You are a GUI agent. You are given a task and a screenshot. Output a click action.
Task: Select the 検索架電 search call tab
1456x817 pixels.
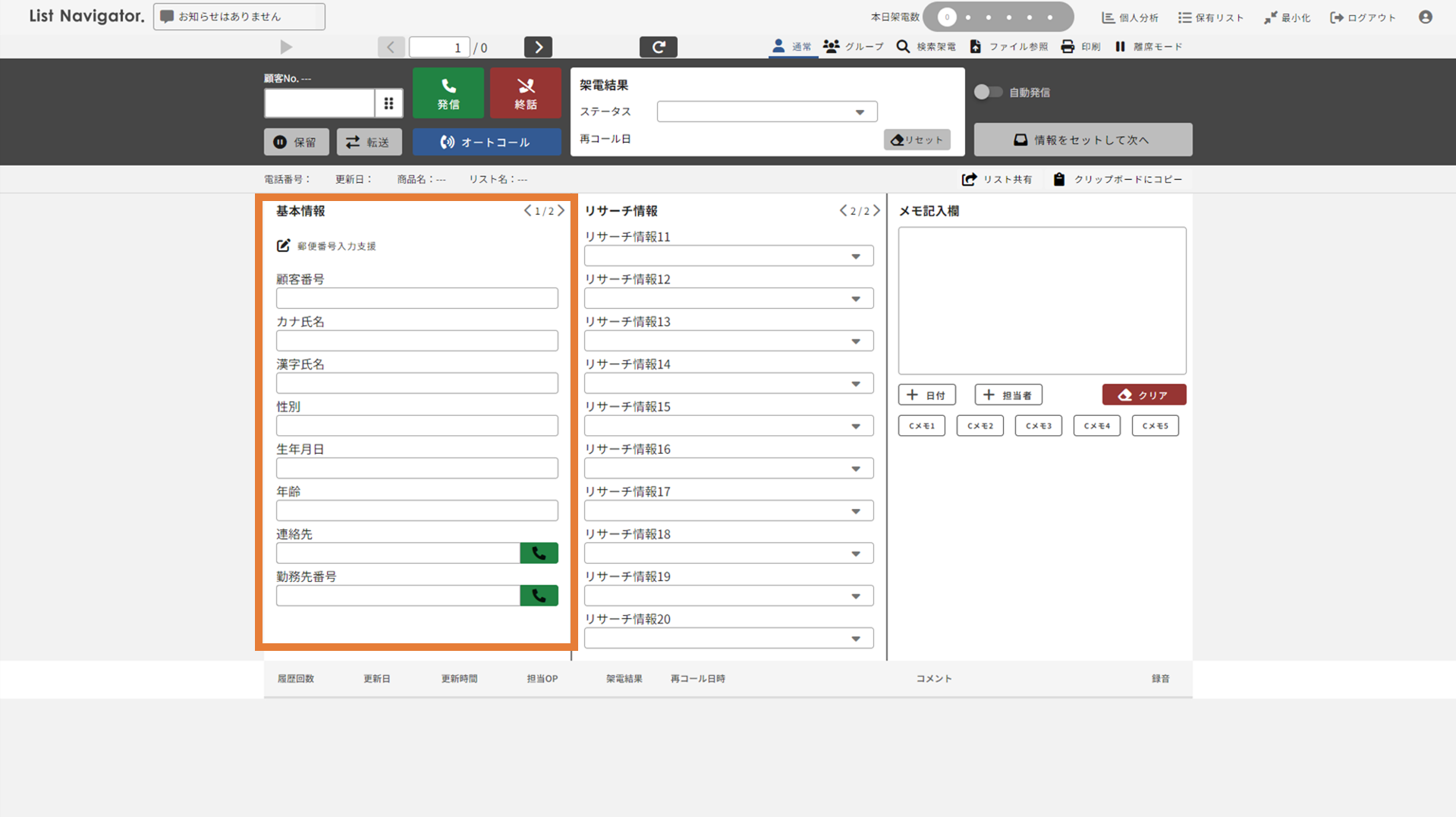[x=926, y=47]
